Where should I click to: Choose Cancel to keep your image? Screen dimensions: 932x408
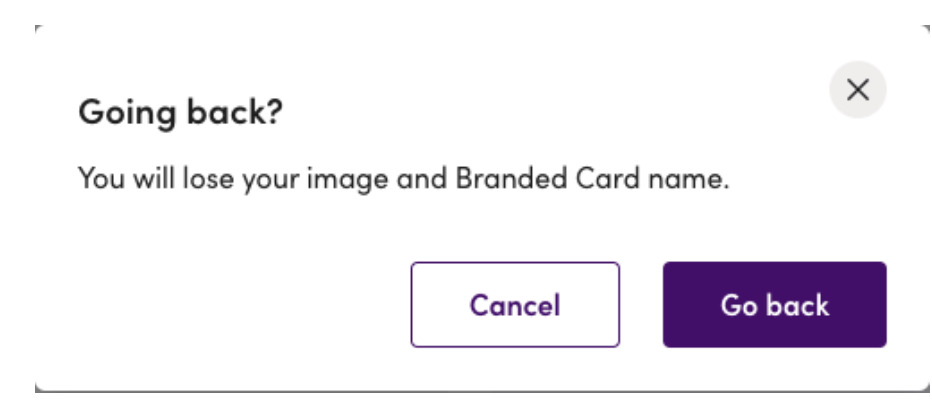click(515, 305)
